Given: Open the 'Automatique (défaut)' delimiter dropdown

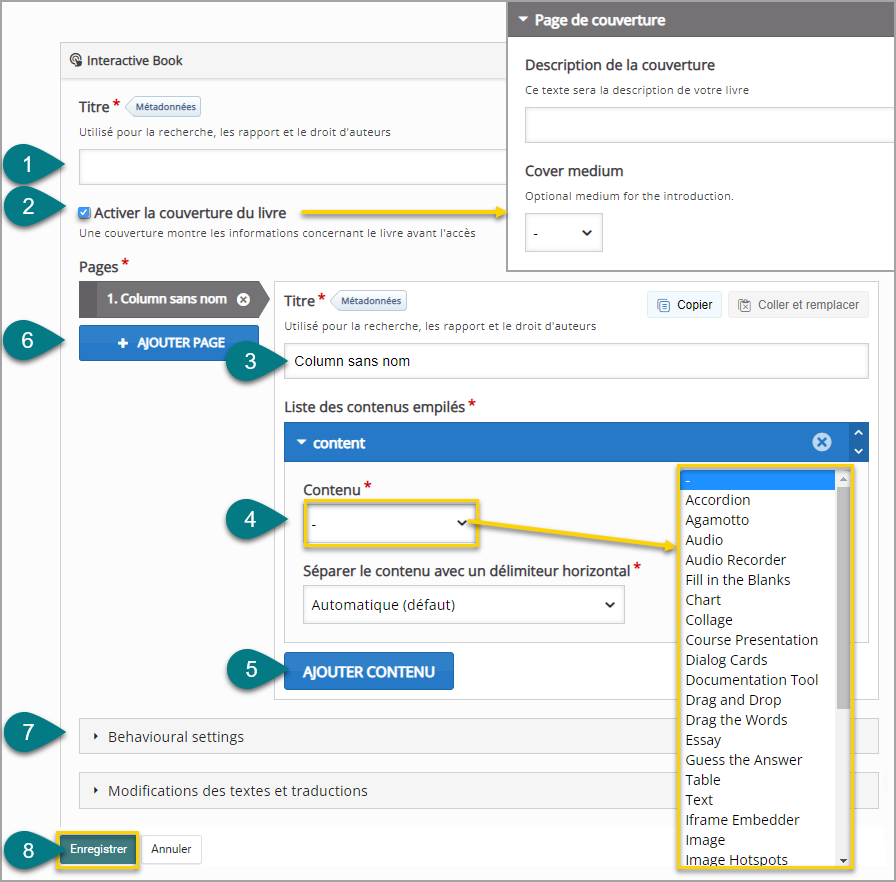Looking at the screenshot, I should 463,604.
